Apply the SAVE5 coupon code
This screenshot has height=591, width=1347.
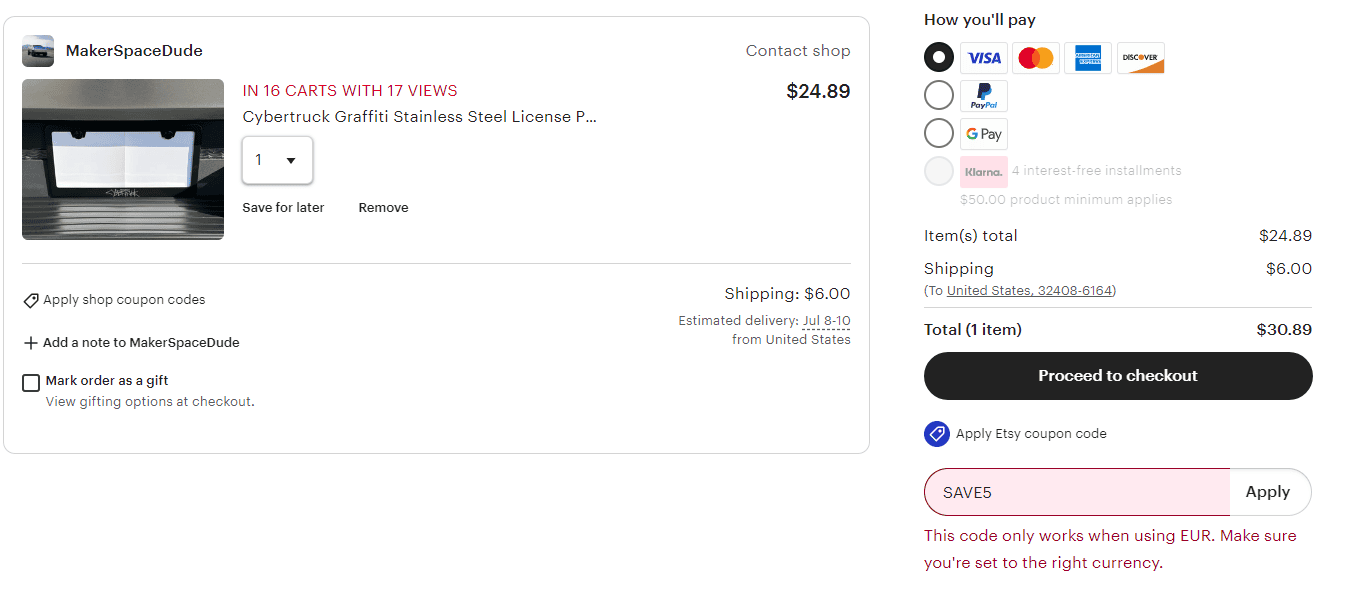[x=1267, y=491]
